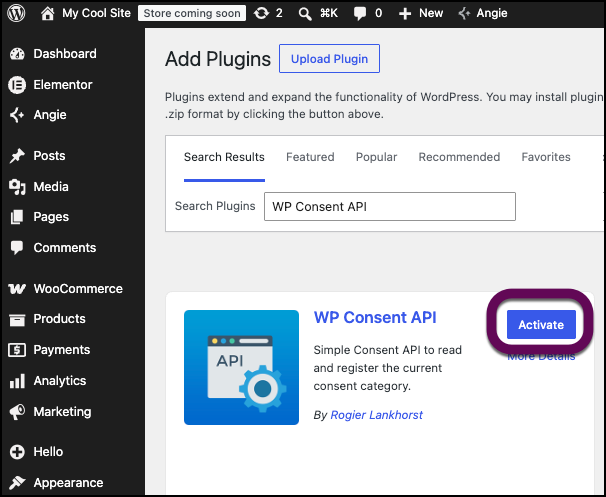Screen dimensions: 606x497
Task: Open My Cool Site link
Action: point(96,14)
